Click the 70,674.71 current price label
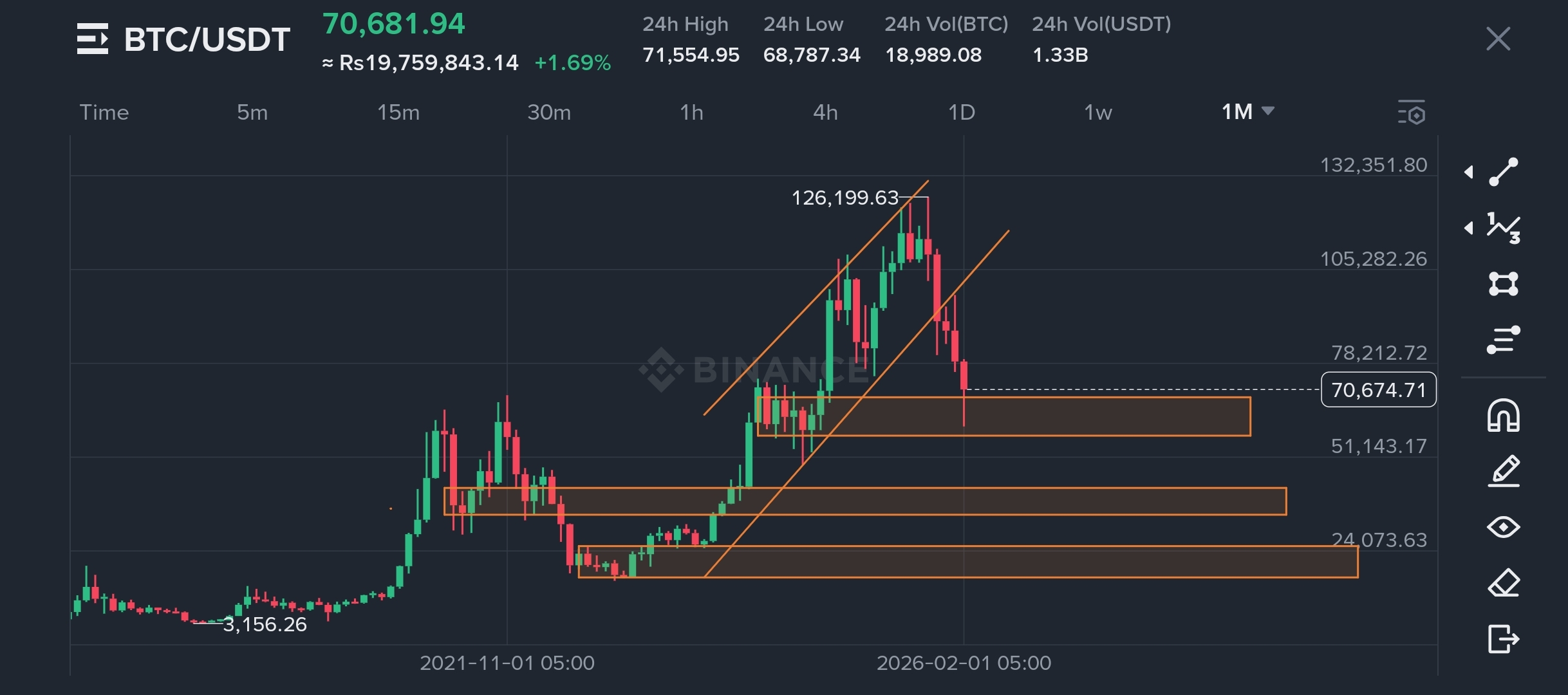Image resolution: width=1568 pixels, height=695 pixels. coord(1378,390)
